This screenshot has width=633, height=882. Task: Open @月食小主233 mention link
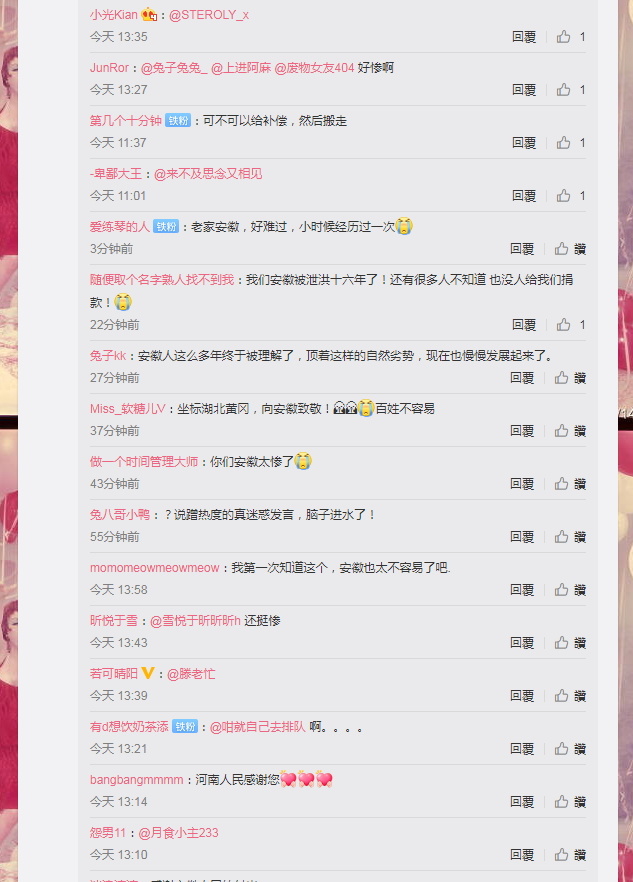tap(178, 832)
